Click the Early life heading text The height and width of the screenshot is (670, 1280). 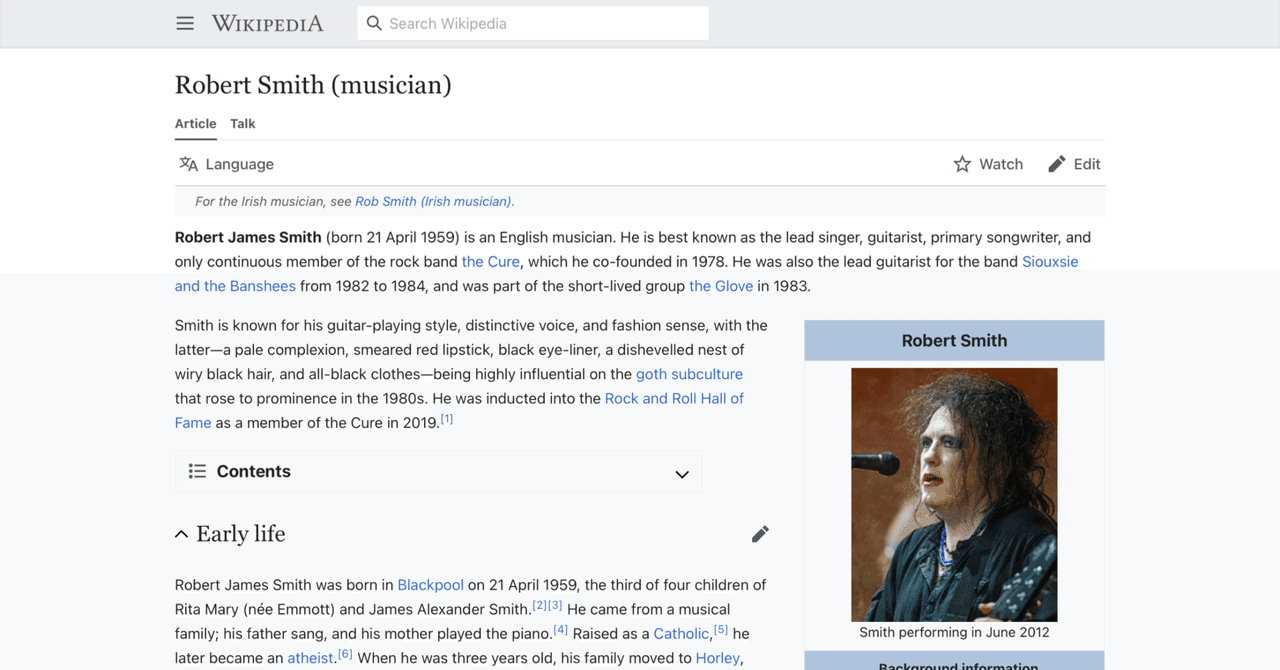(x=241, y=534)
